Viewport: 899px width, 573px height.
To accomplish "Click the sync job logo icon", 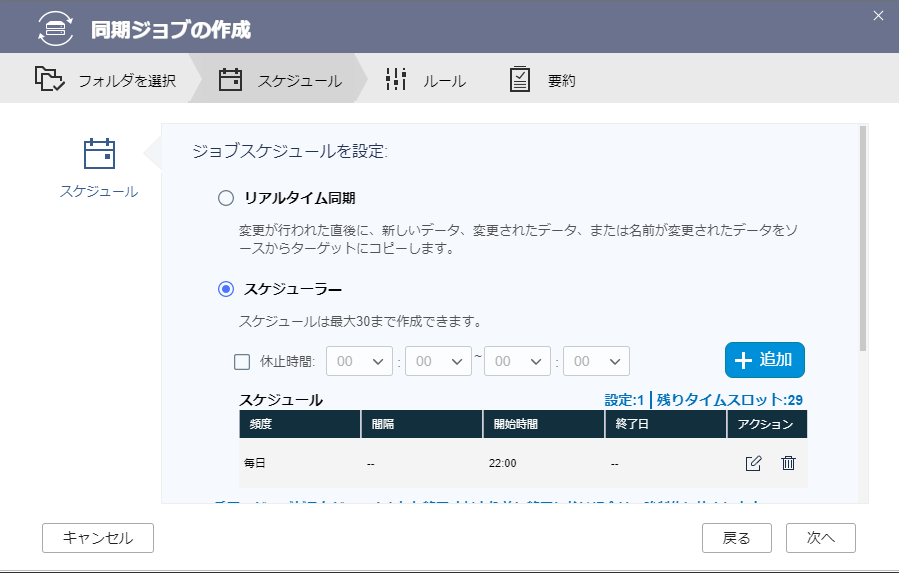I will (55, 28).
